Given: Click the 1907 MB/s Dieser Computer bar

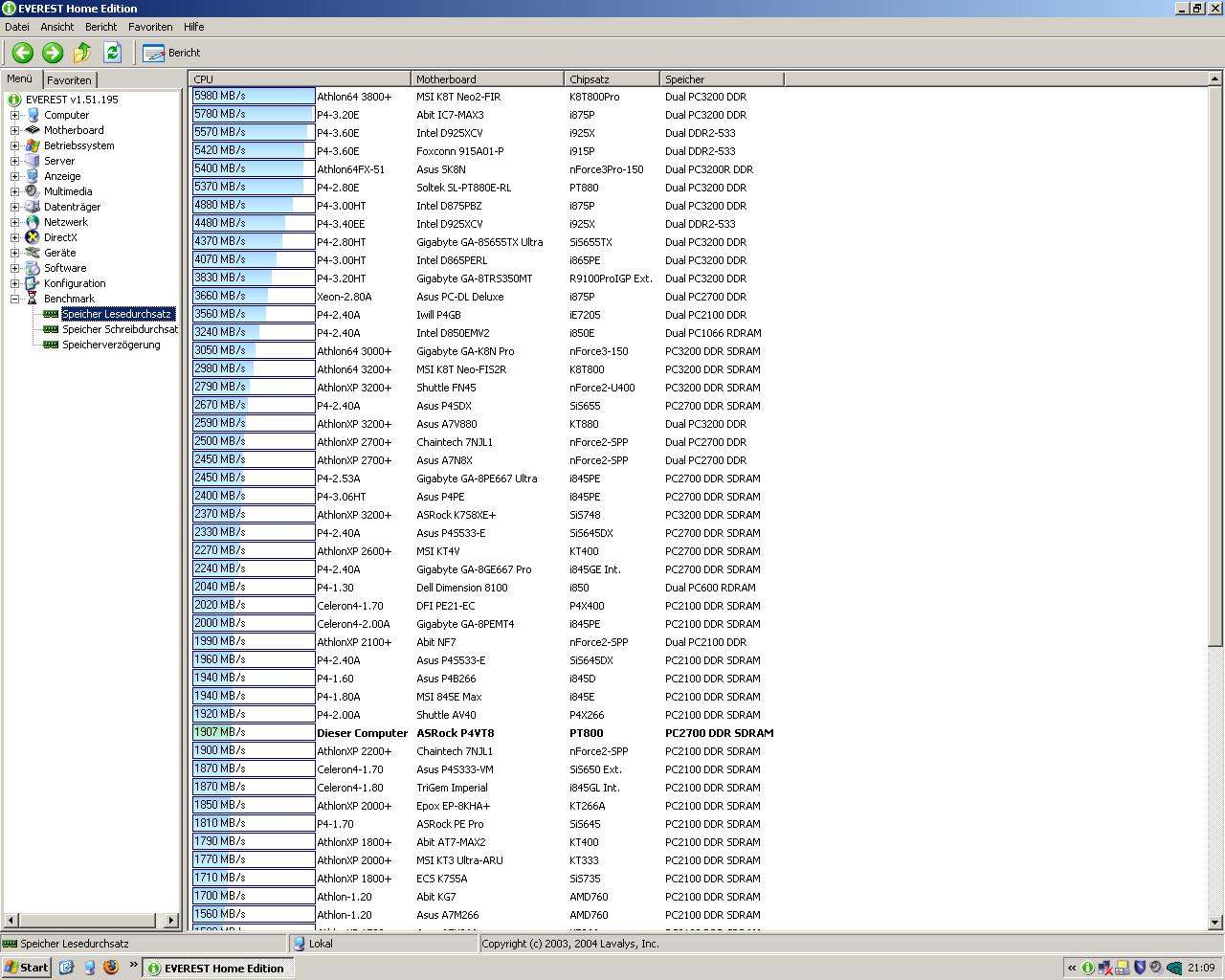Looking at the screenshot, I should coord(254,732).
